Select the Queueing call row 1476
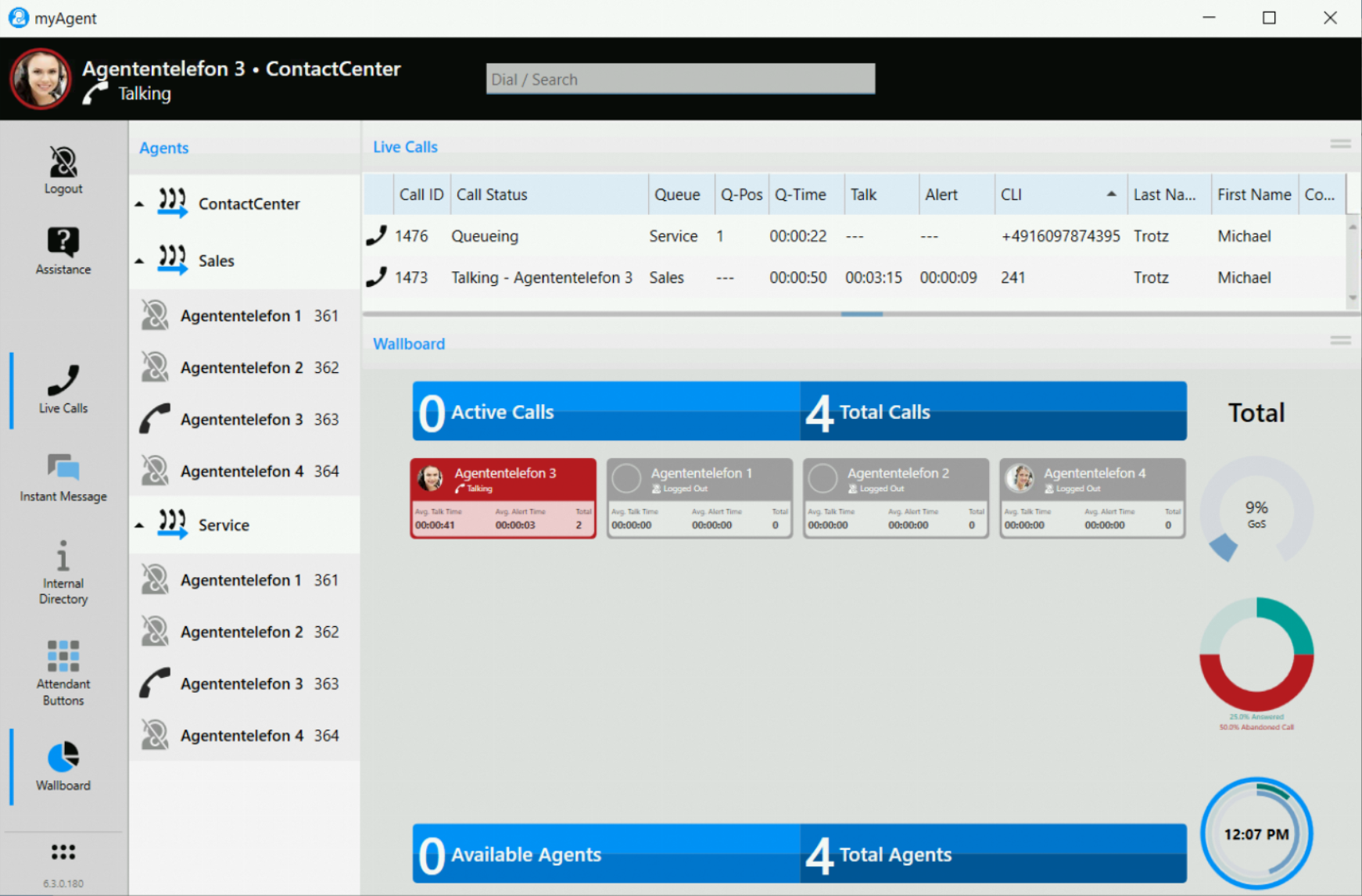Viewport: 1362px width, 896px height. pos(855,235)
